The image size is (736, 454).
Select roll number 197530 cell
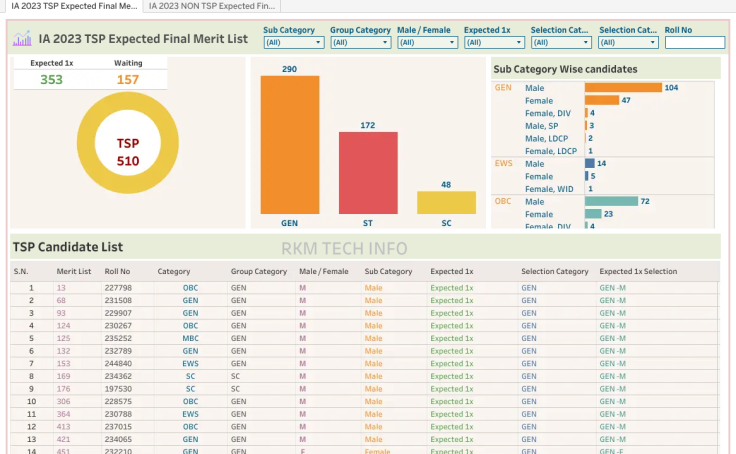[x=118, y=389]
